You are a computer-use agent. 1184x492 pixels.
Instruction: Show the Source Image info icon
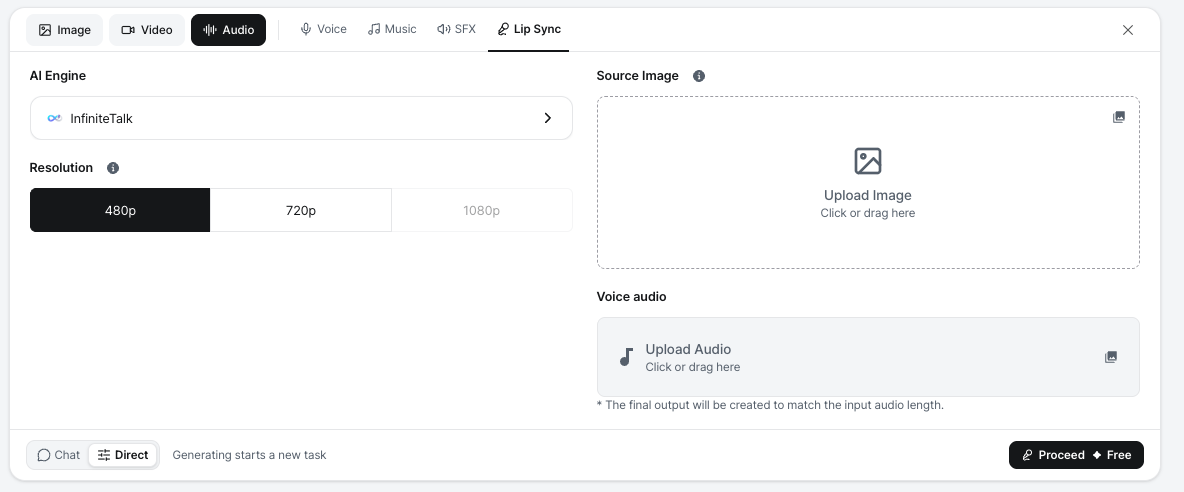[699, 76]
